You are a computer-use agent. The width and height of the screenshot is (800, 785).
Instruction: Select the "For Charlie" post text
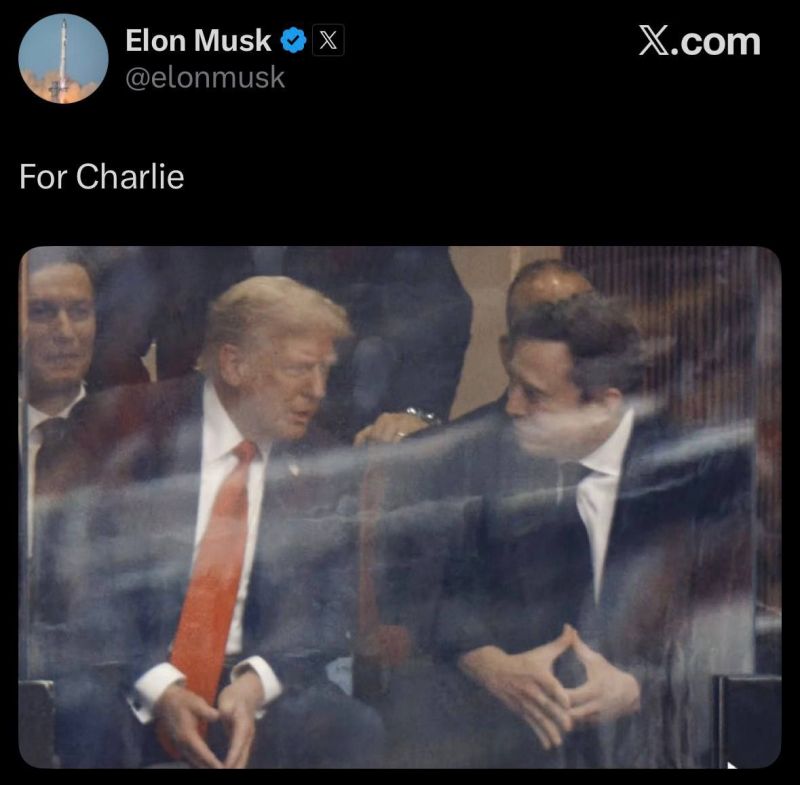pos(102,177)
